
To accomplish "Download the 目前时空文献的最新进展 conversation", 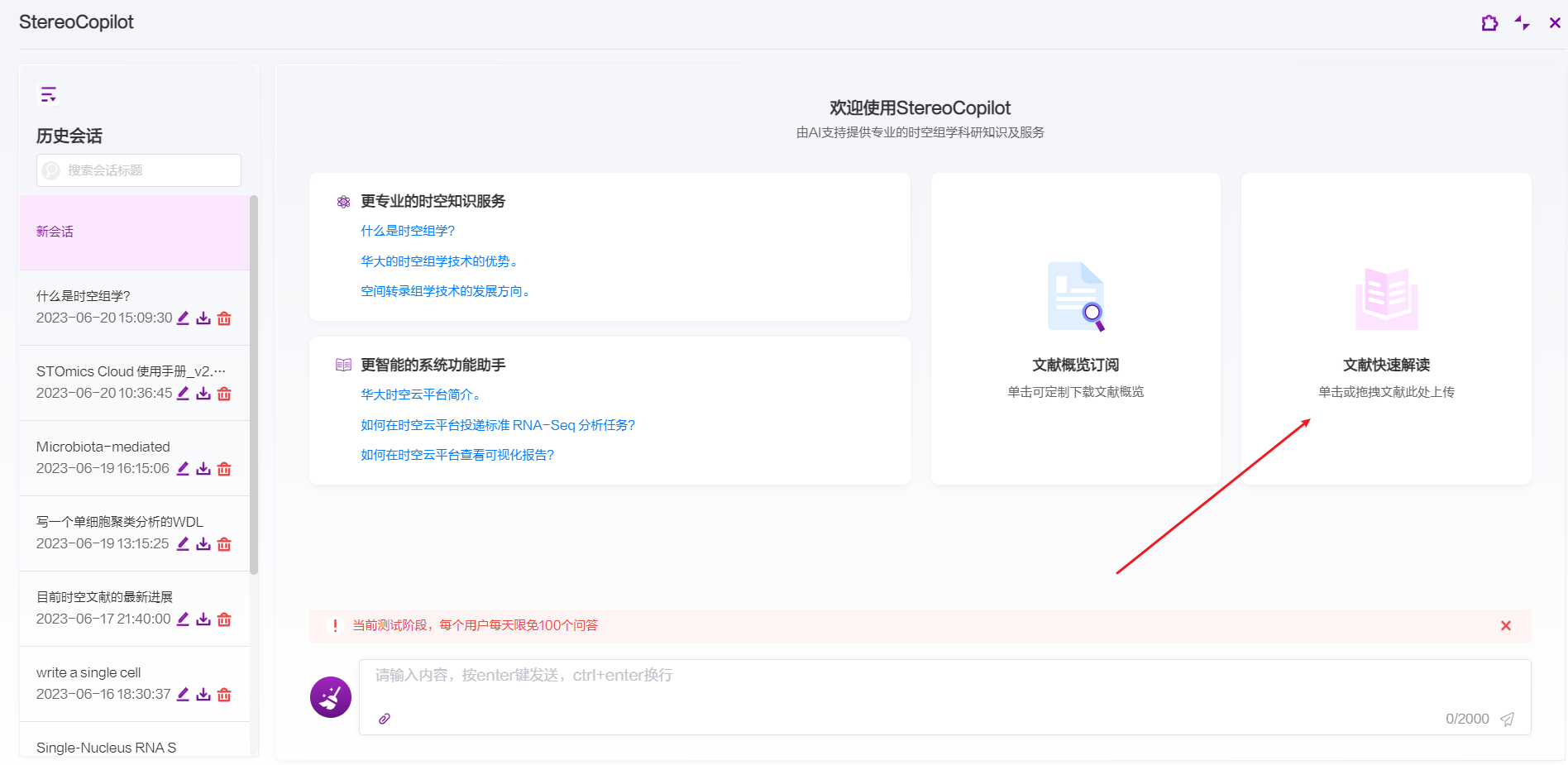I will click(203, 619).
